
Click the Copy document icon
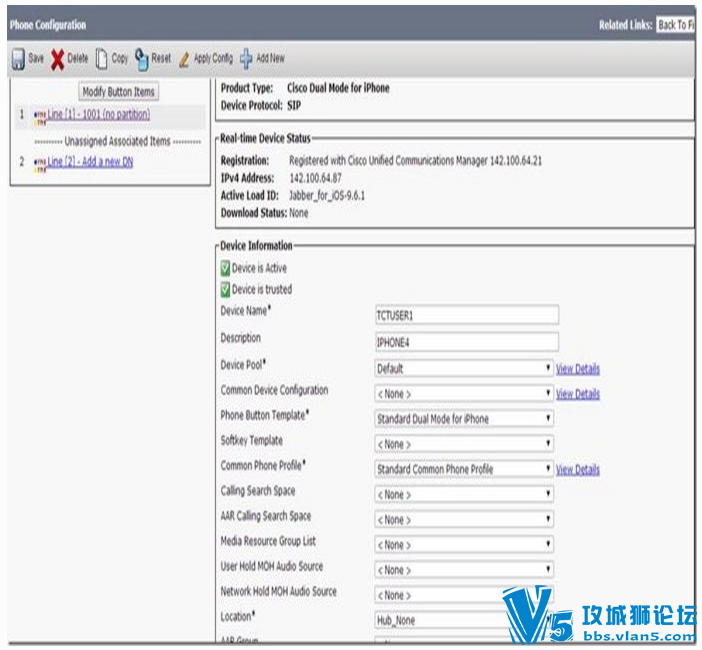pyautogui.click(x=102, y=59)
